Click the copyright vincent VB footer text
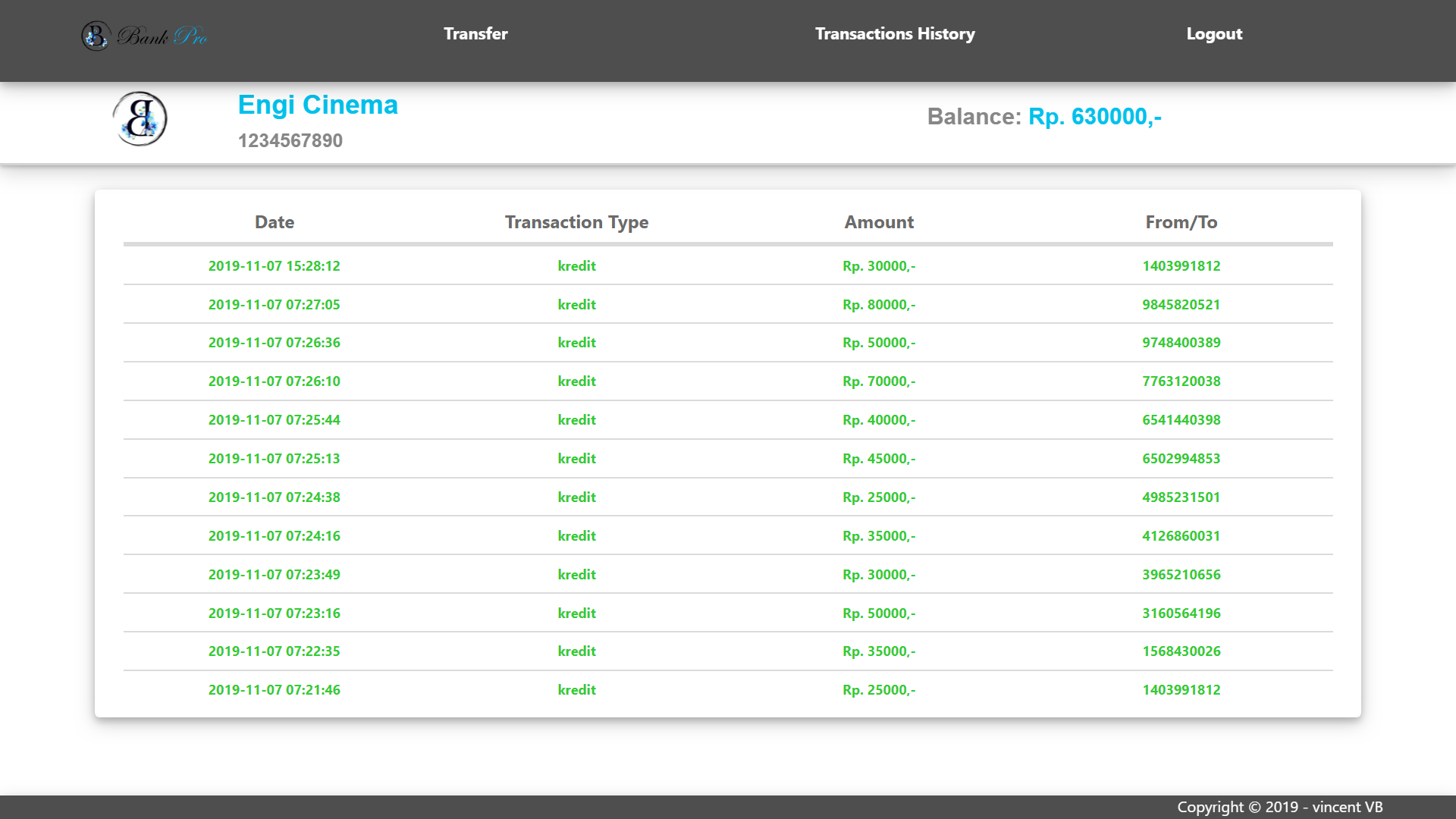Viewport: 1456px width, 819px height. [x=1279, y=807]
